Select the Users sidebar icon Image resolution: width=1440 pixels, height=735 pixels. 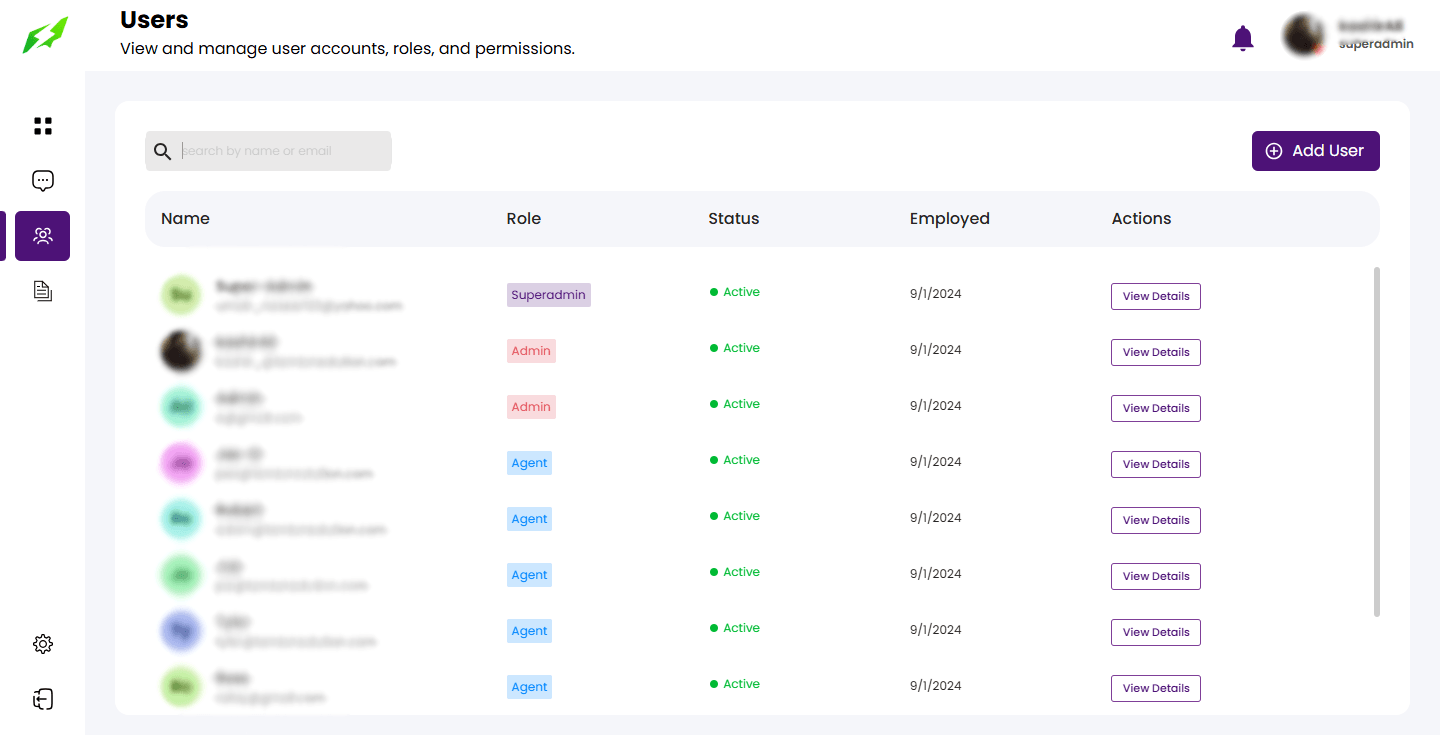(43, 236)
